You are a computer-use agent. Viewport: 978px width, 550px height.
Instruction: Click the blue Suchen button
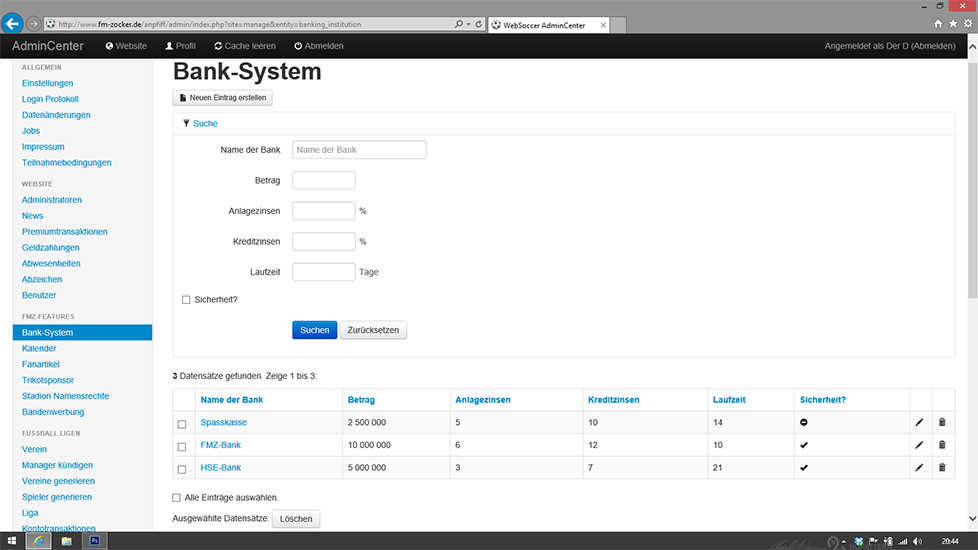[314, 330]
